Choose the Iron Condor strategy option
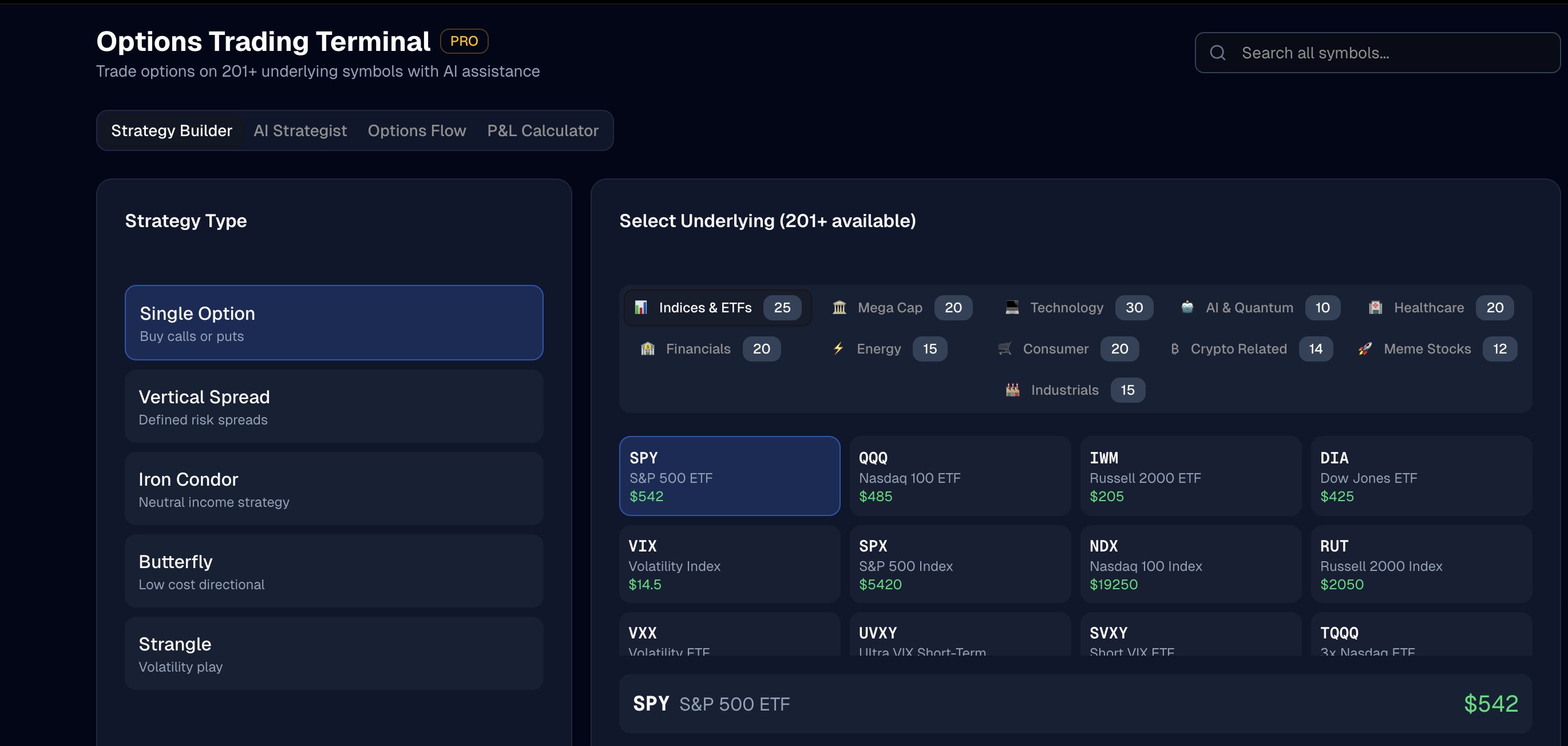This screenshot has height=746, width=1568. tap(334, 489)
